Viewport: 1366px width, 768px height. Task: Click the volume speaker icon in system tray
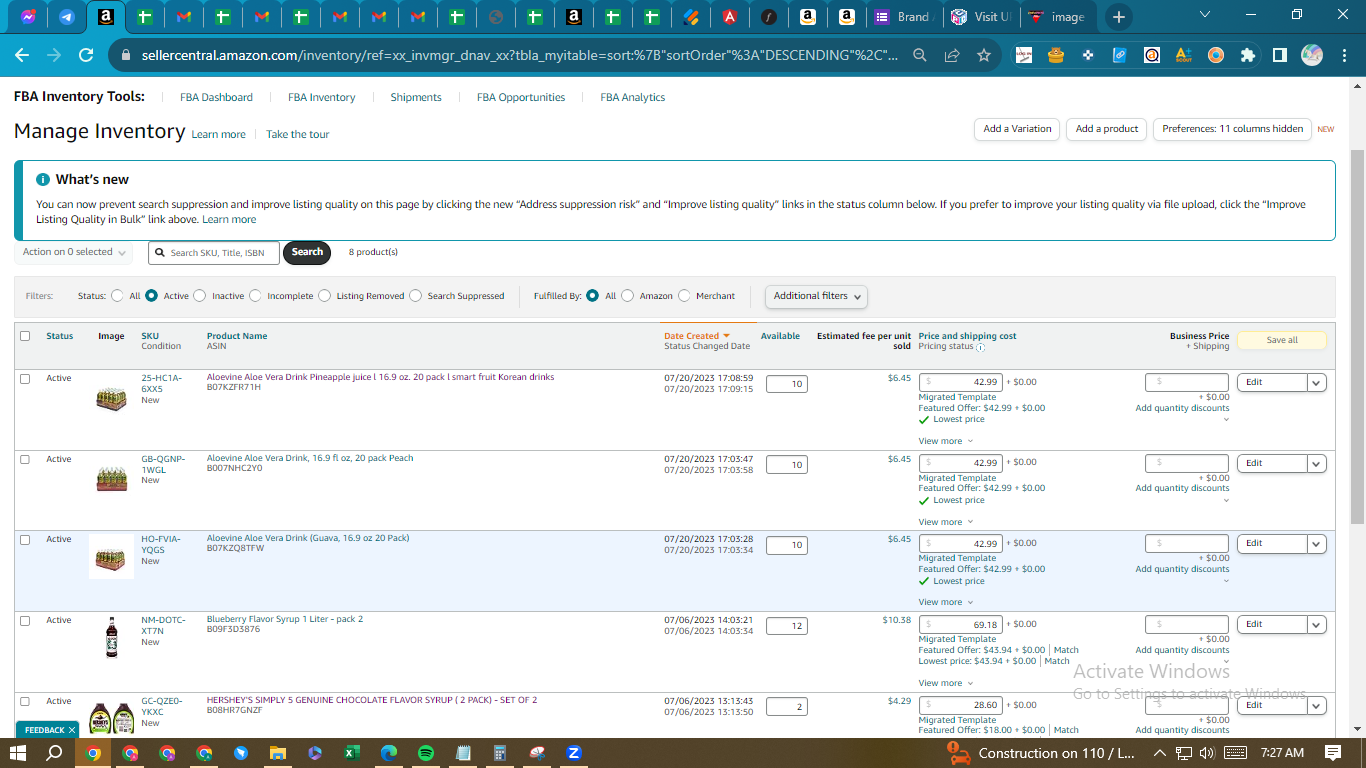tap(1206, 753)
